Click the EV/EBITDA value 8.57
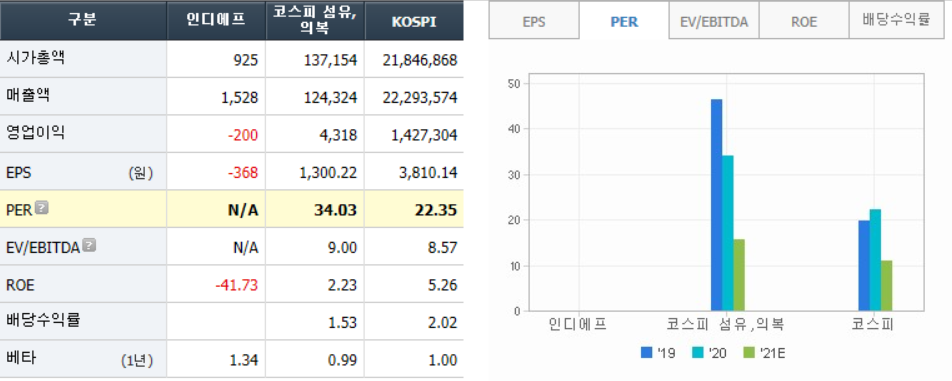952x381 pixels. [x=444, y=248]
